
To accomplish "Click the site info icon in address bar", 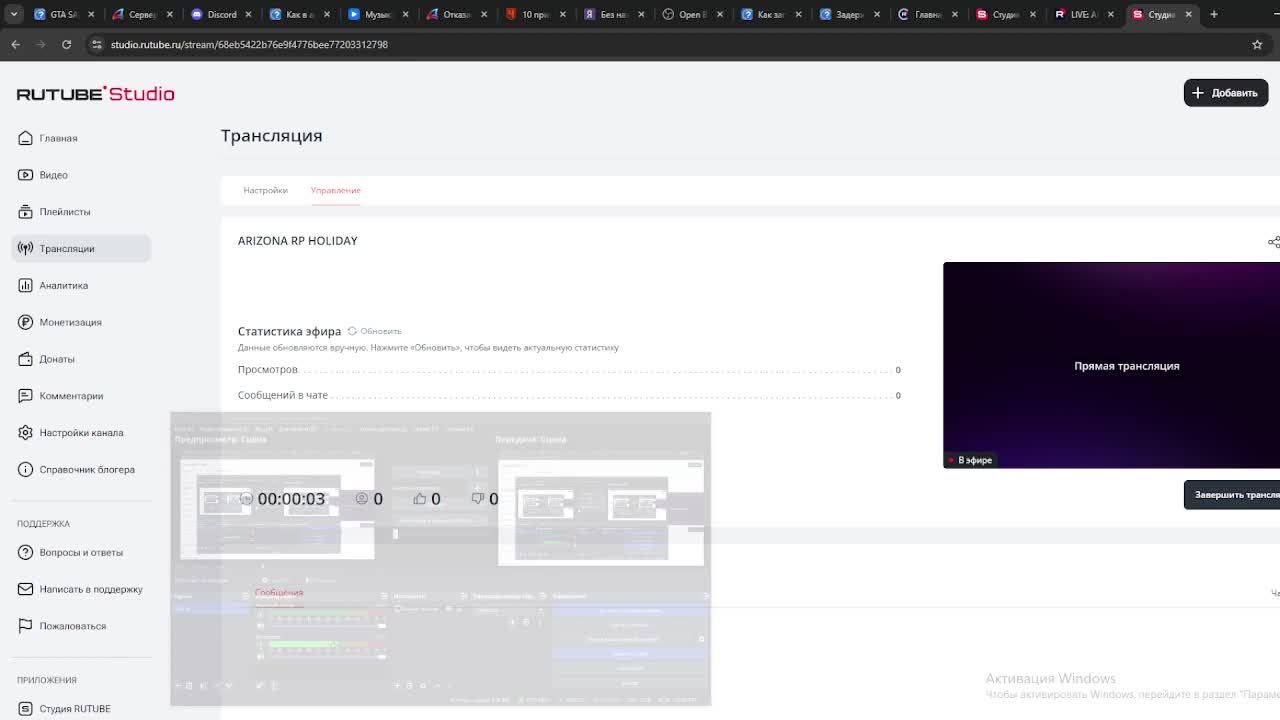I will [96, 44].
